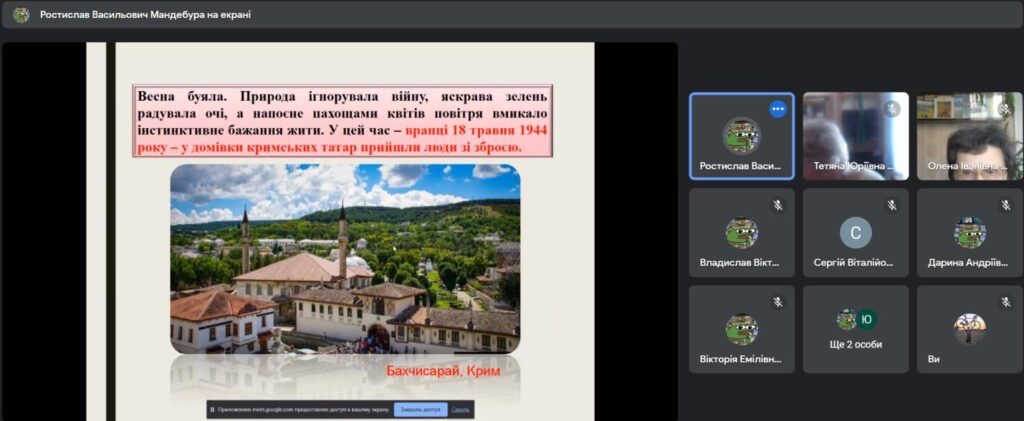Select your own avatar in Ви tile
The image size is (1024, 421).
pos(969,327)
